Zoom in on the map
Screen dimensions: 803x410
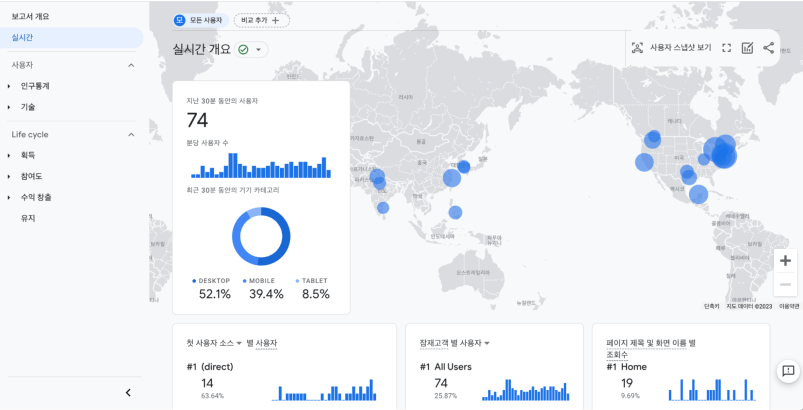(x=785, y=261)
